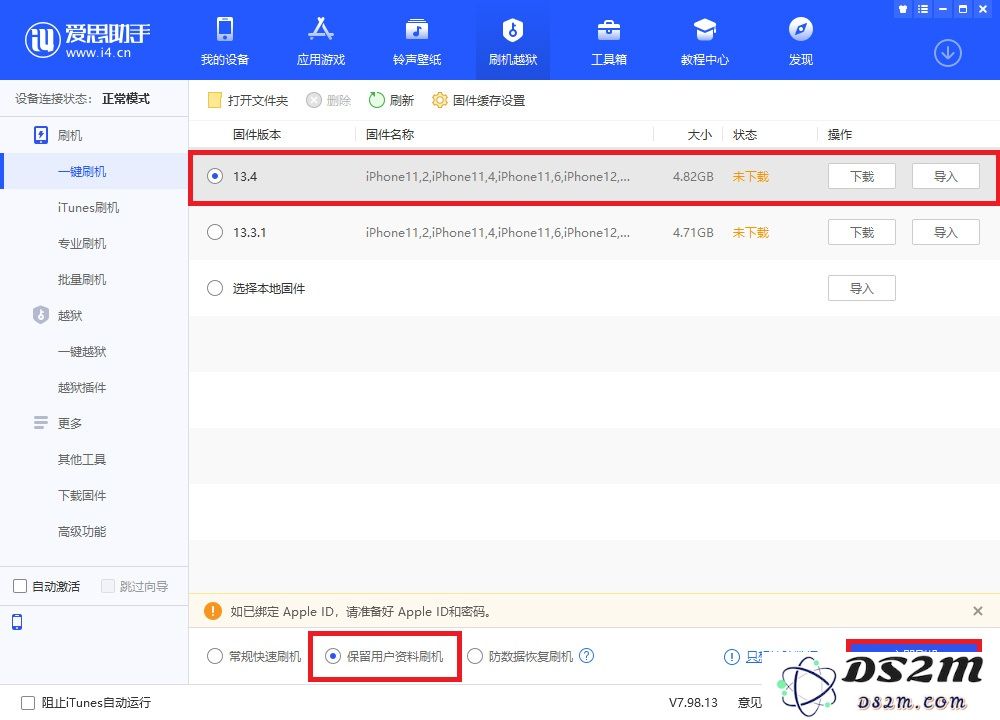Import a local firmware file

862,288
